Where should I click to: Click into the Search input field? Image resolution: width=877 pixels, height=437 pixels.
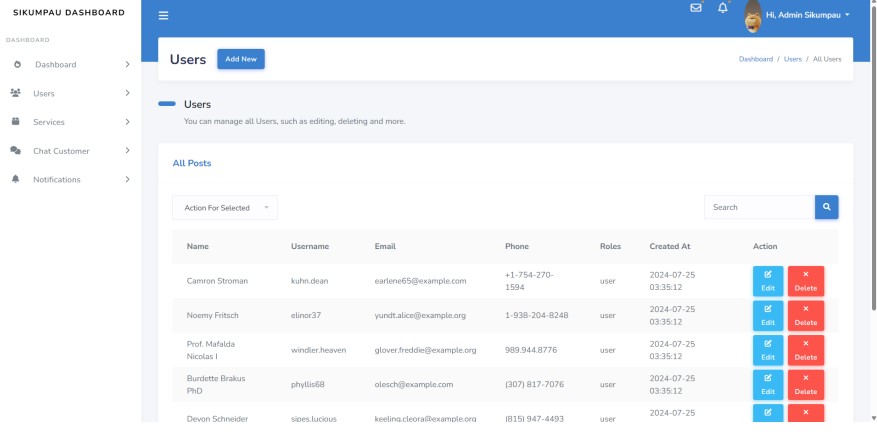pyautogui.click(x=760, y=207)
